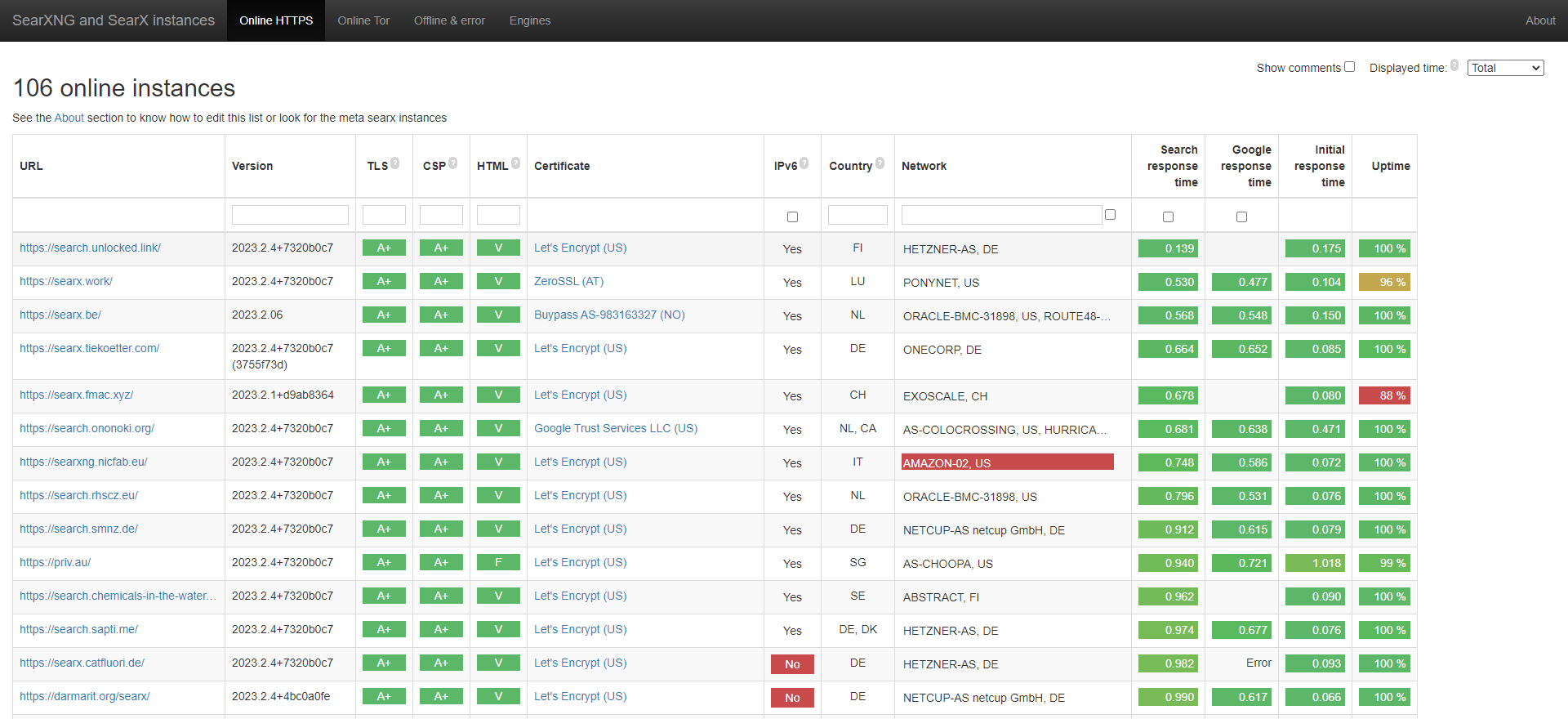Click the Version filter input field
Image resolution: width=1568 pixels, height=719 pixels.
[290, 215]
